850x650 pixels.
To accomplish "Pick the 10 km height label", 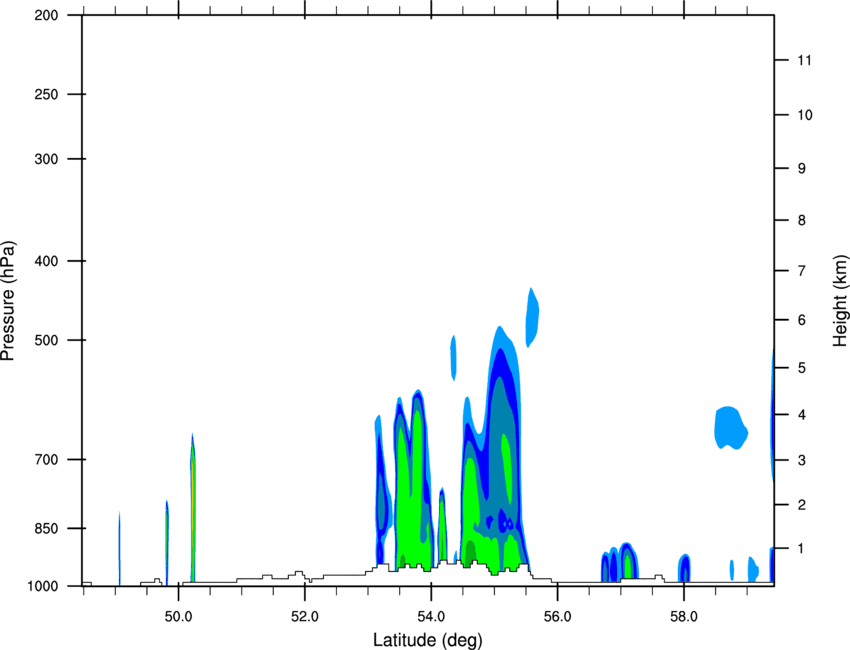I will pos(804,115).
